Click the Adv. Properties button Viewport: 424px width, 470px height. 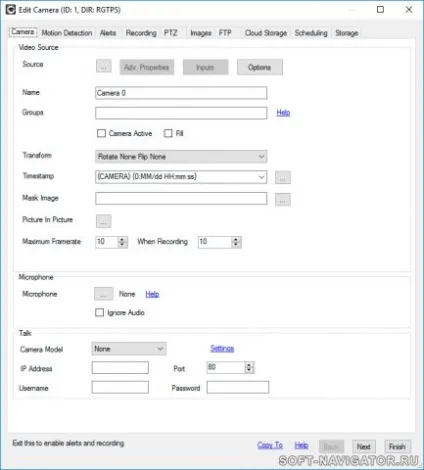147,67
